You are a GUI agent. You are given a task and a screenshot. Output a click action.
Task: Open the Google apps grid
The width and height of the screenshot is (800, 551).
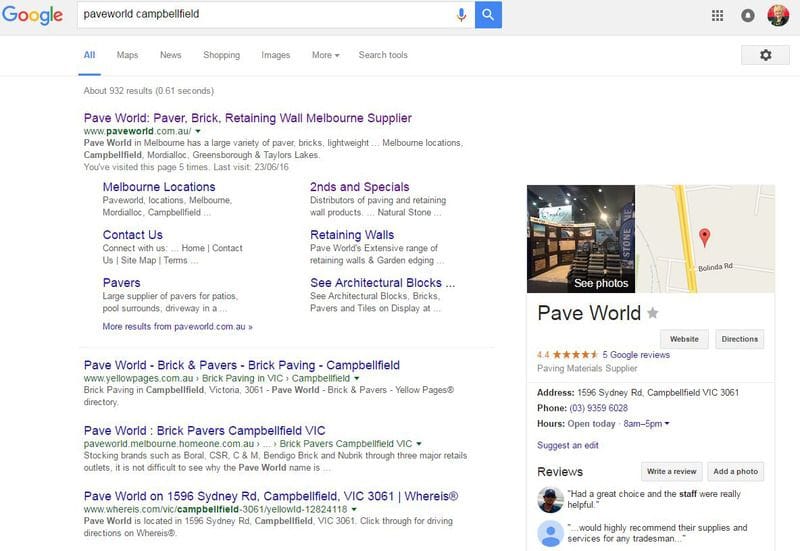tap(717, 15)
